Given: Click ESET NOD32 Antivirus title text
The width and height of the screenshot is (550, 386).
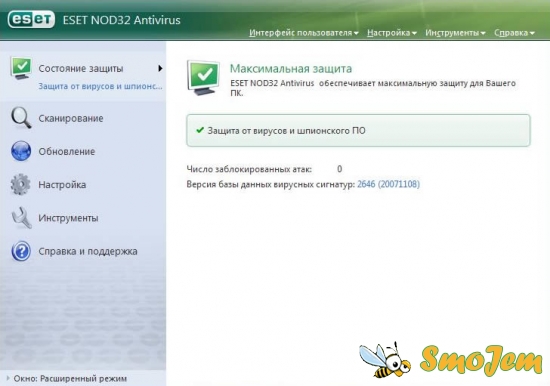Looking at the screenshot, I should (121, 20).
